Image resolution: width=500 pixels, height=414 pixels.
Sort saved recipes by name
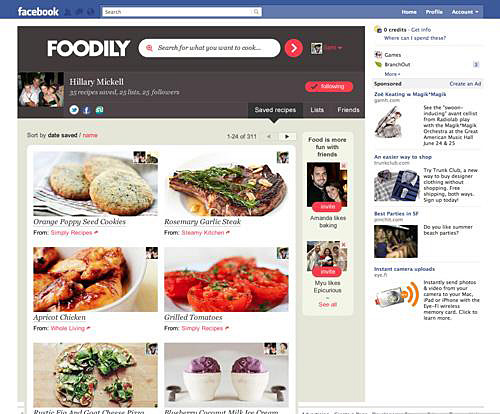point(90,135)
